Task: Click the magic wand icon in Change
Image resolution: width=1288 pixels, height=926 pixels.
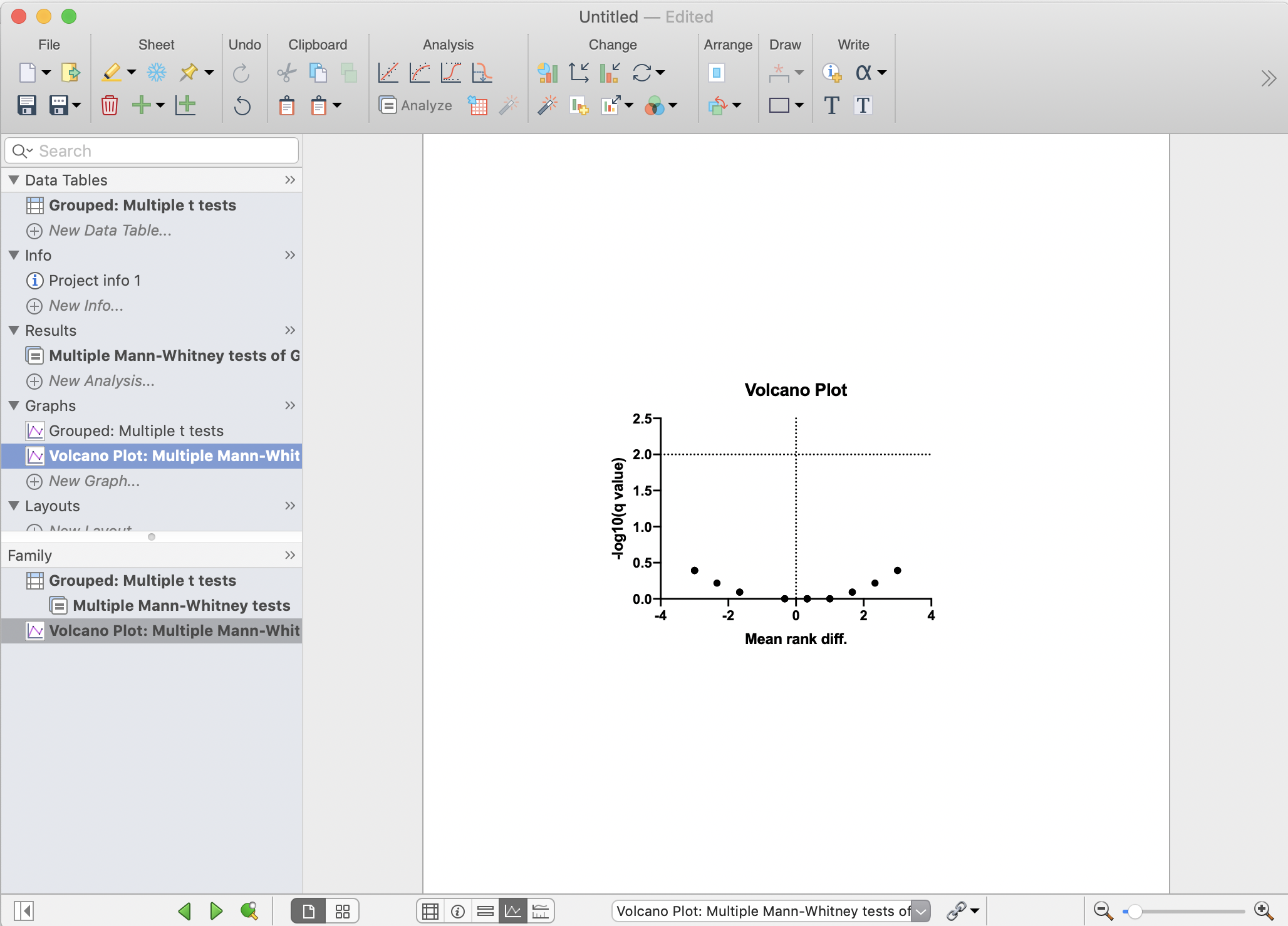Action: point(547,105)
